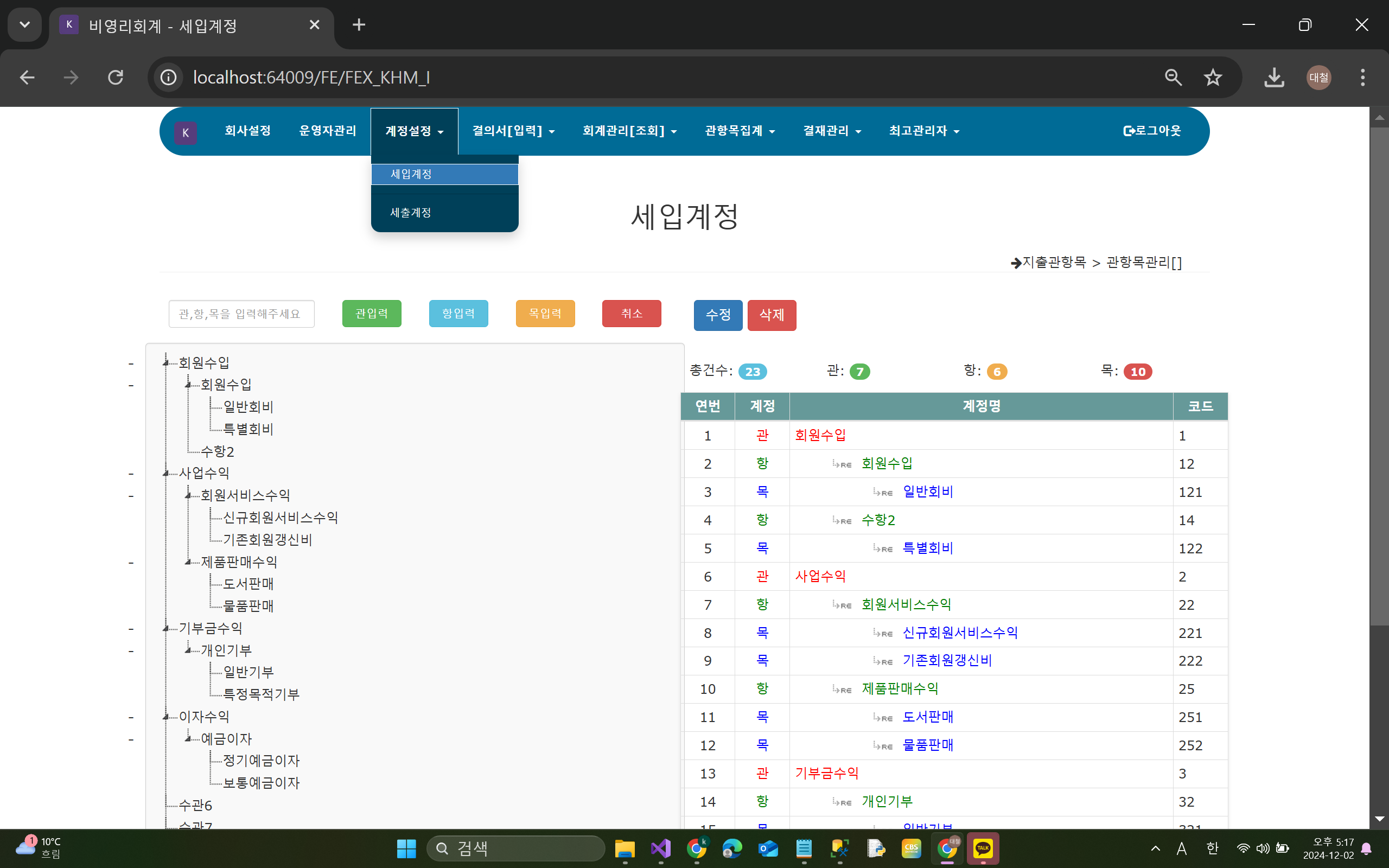Image resolution: width=1389 pixels, height=868 pixels.
Task: Open Microsoft Edge from the taskbar
Action: pos(732,848)
